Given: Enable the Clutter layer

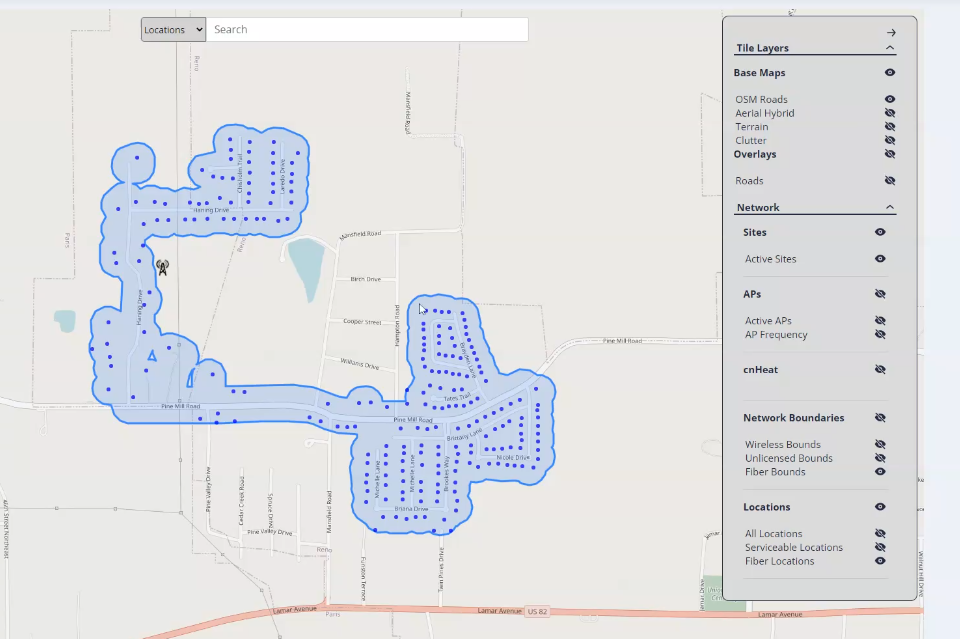Looking at the screenshot, I should click(x=890, y=140).
